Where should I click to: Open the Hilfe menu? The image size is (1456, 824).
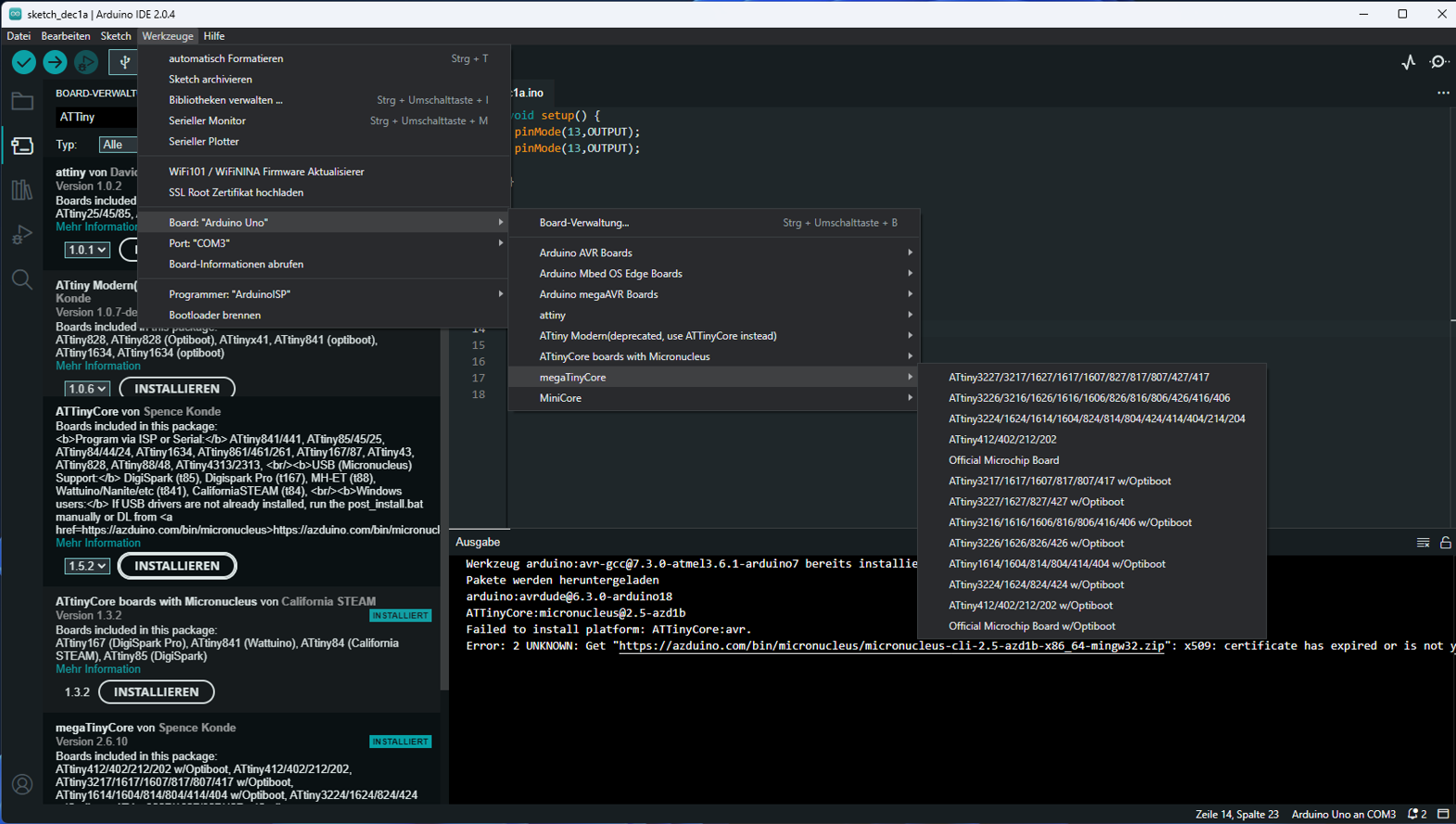(214, 36)
